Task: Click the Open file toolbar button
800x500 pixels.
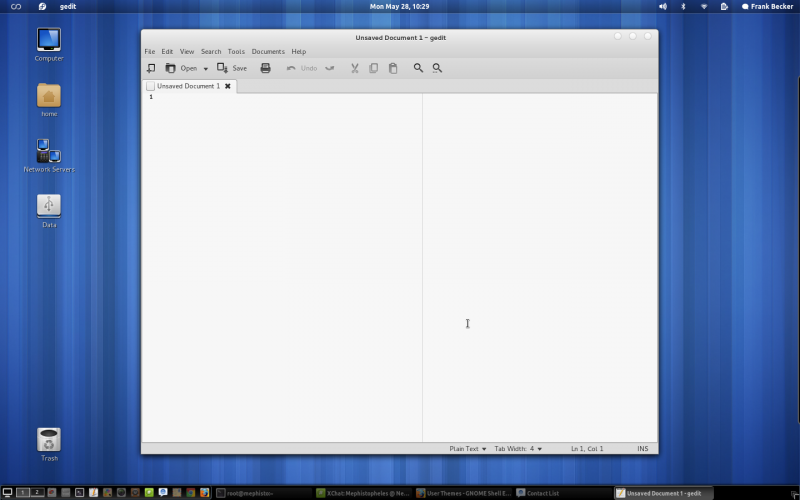Action: pyautogui.click(x=181, y=68)
